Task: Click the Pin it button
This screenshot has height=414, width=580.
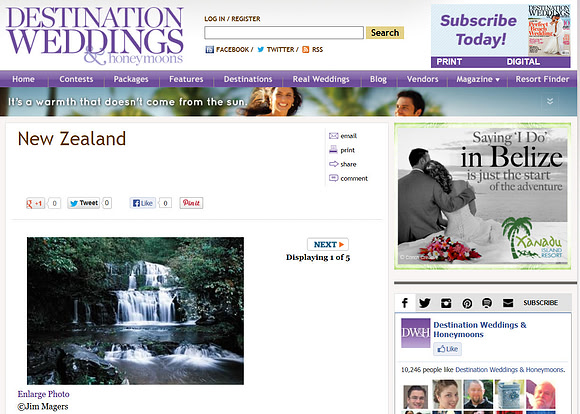Action: 191,203
